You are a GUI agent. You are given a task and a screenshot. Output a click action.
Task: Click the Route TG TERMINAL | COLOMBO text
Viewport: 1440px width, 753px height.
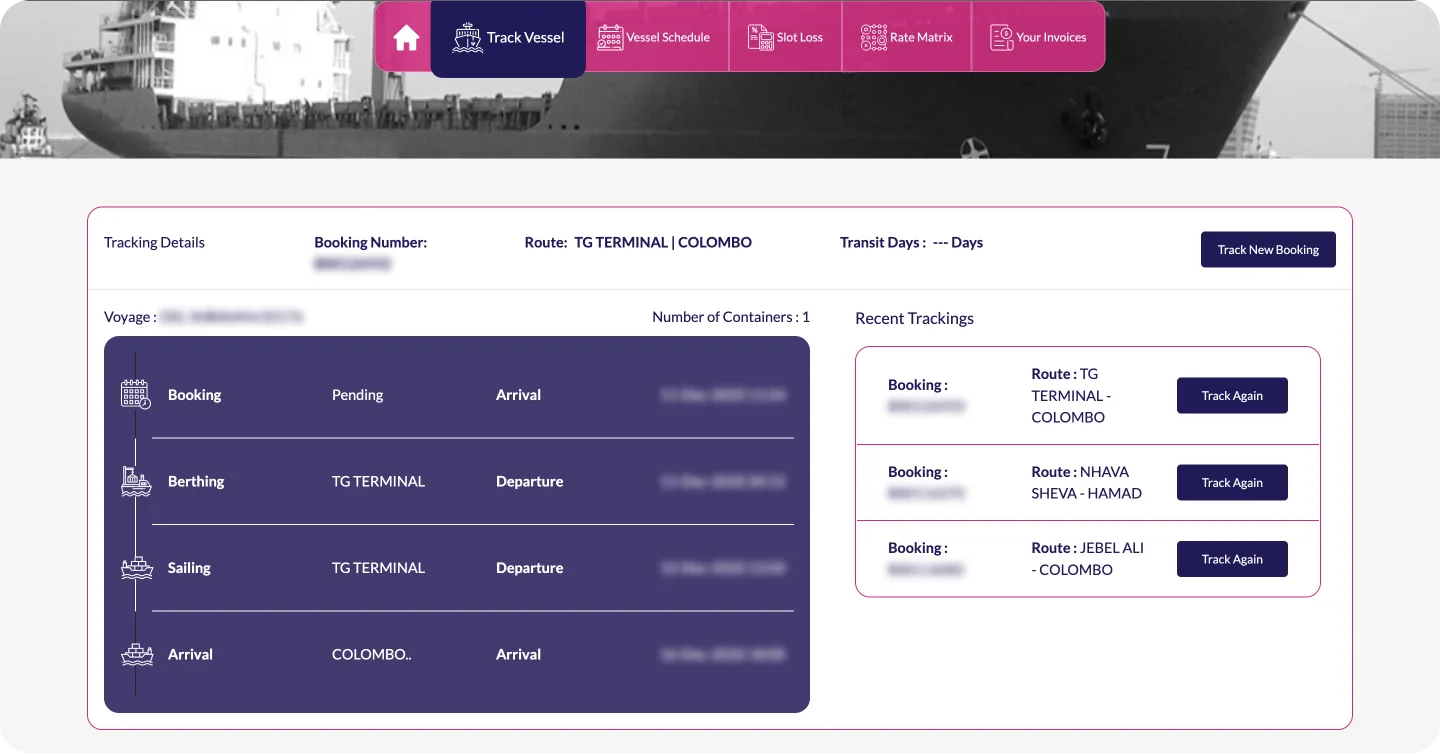pos(638,242)
